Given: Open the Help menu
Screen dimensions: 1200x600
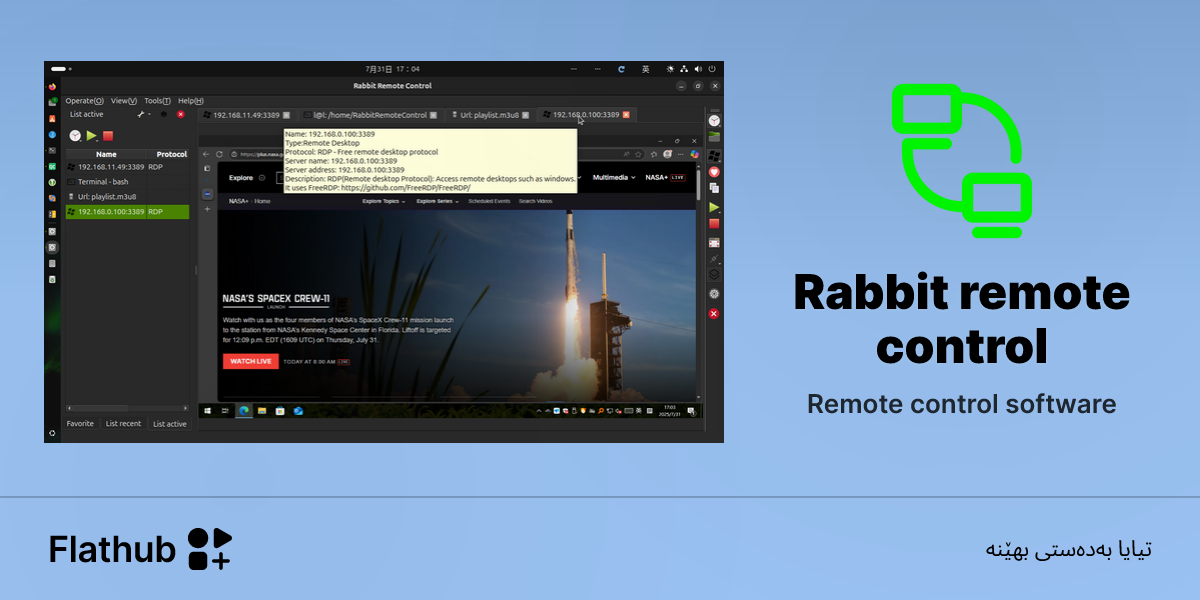Looking at the screenshot, I should click(x=190, y=101).
